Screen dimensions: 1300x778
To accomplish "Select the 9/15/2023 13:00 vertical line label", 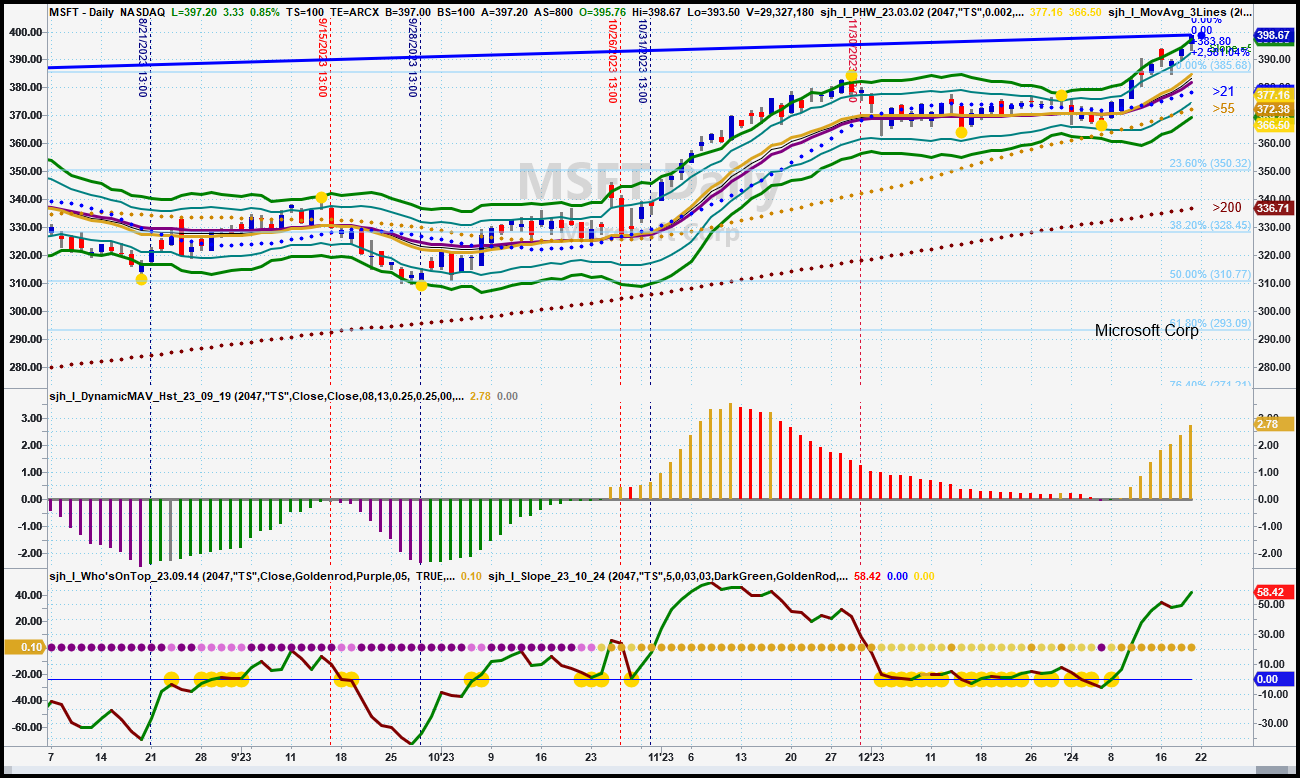I will pyautogui.click(x=323, y=56).
